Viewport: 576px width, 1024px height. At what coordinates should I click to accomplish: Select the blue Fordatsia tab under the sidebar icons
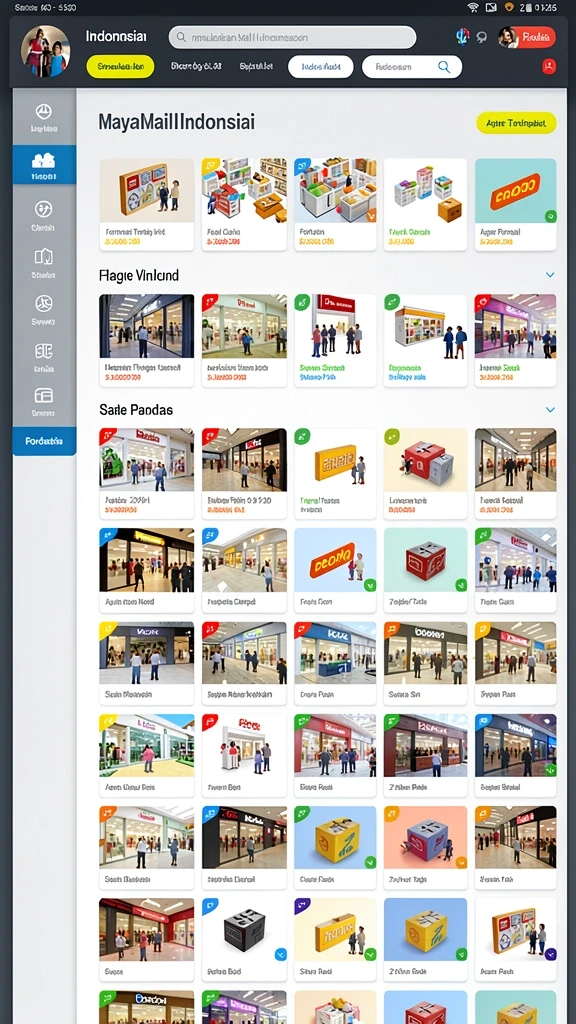(x=44, y=441)
